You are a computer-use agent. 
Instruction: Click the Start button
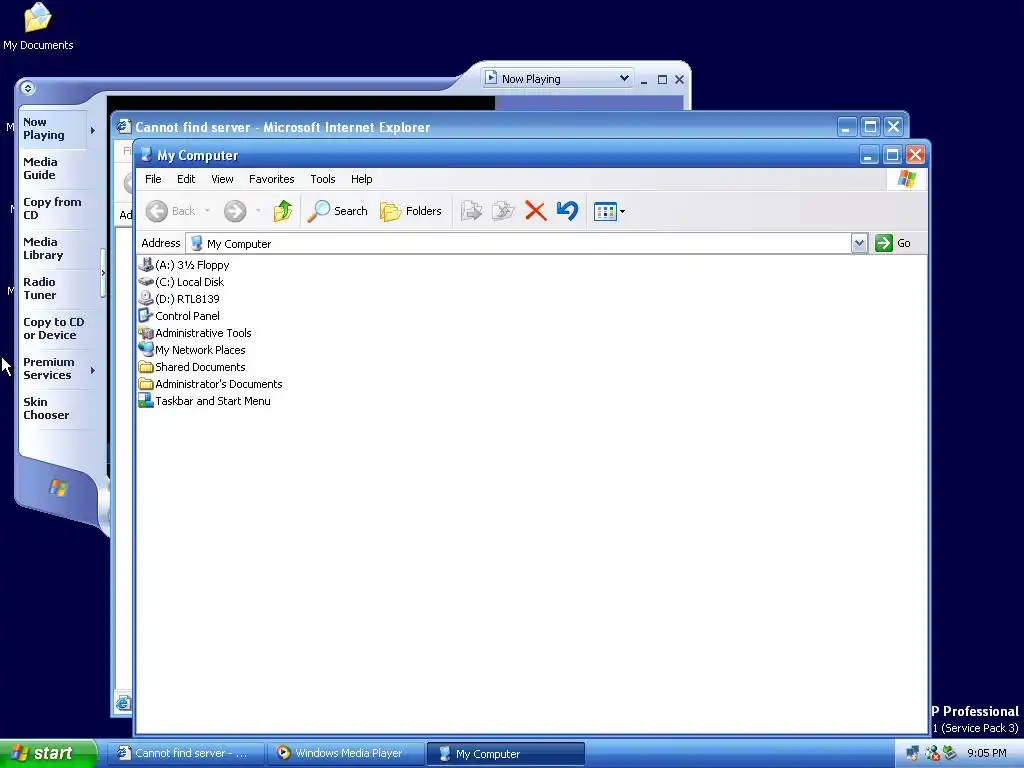48,753
